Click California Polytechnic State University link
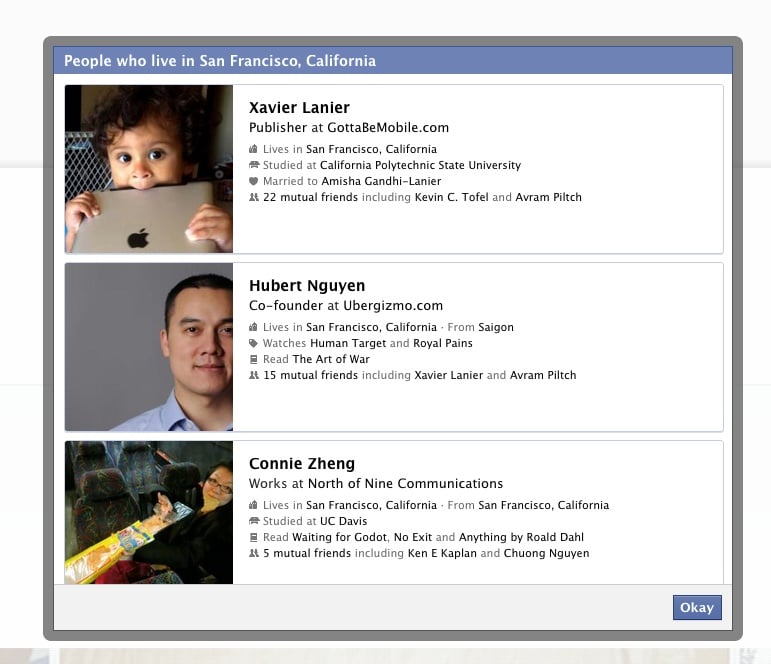Screen dimensions: 771x664 [x=420, y=165]
